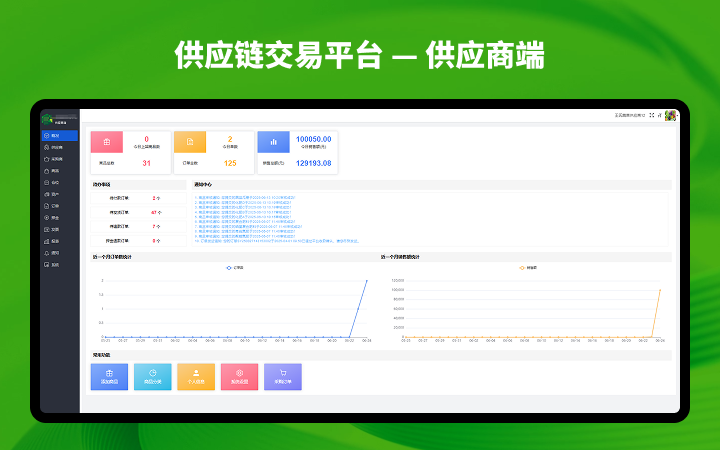Viewport: 720px width, 450px height.
Task: Toggle the order count legend in left chart
Action: pyautogui.click(x=234, y=267)
